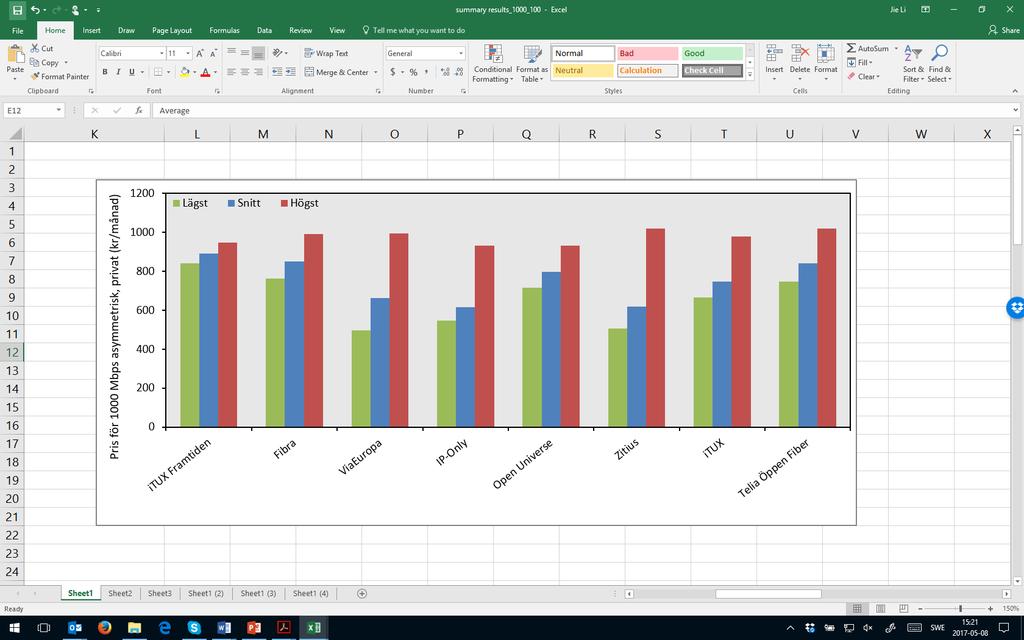1024x640 pixels.
Task: Open Clear dropdown
Action: pyautogui.click(x=863, y=76)
